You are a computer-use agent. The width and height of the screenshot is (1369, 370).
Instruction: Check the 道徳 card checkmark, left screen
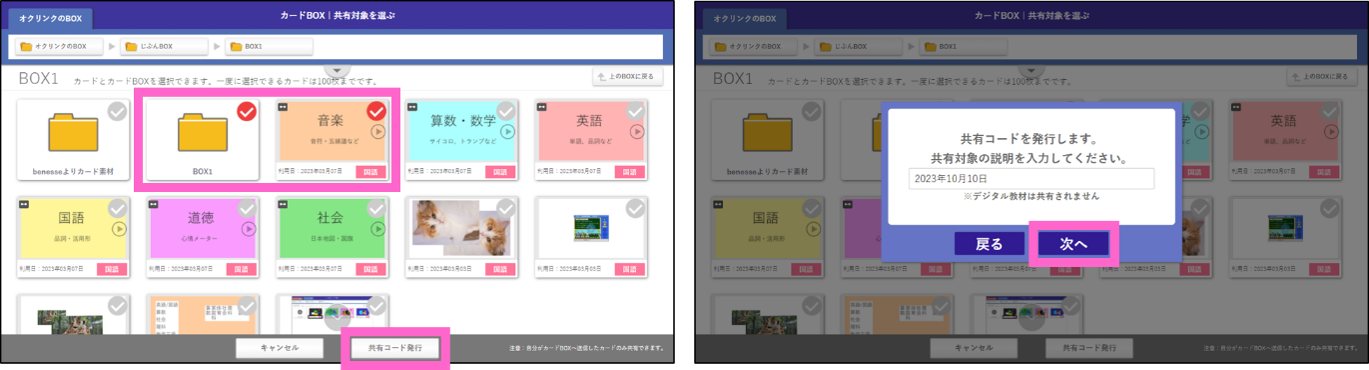247,208
